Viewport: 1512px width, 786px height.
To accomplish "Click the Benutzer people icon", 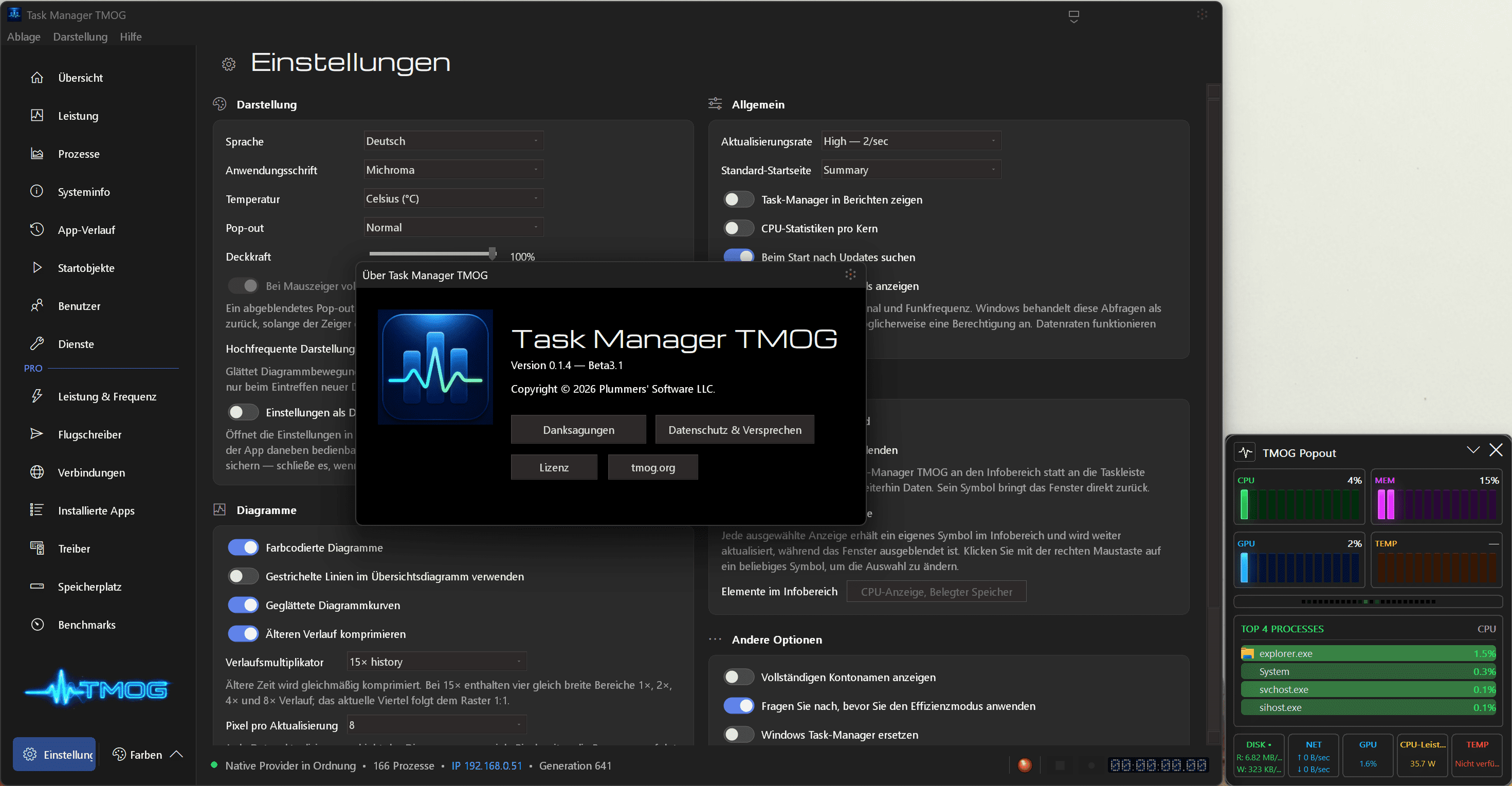I will click(x=37, y=306).
